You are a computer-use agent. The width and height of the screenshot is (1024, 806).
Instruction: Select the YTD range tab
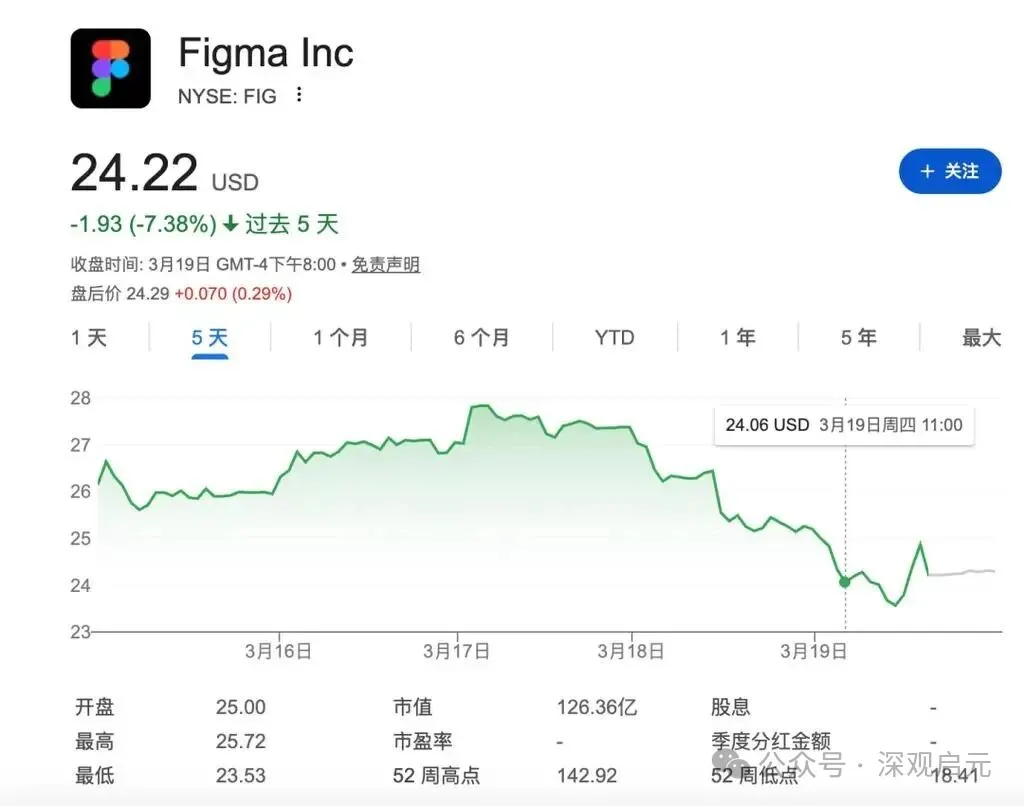(x=614, y=338)
